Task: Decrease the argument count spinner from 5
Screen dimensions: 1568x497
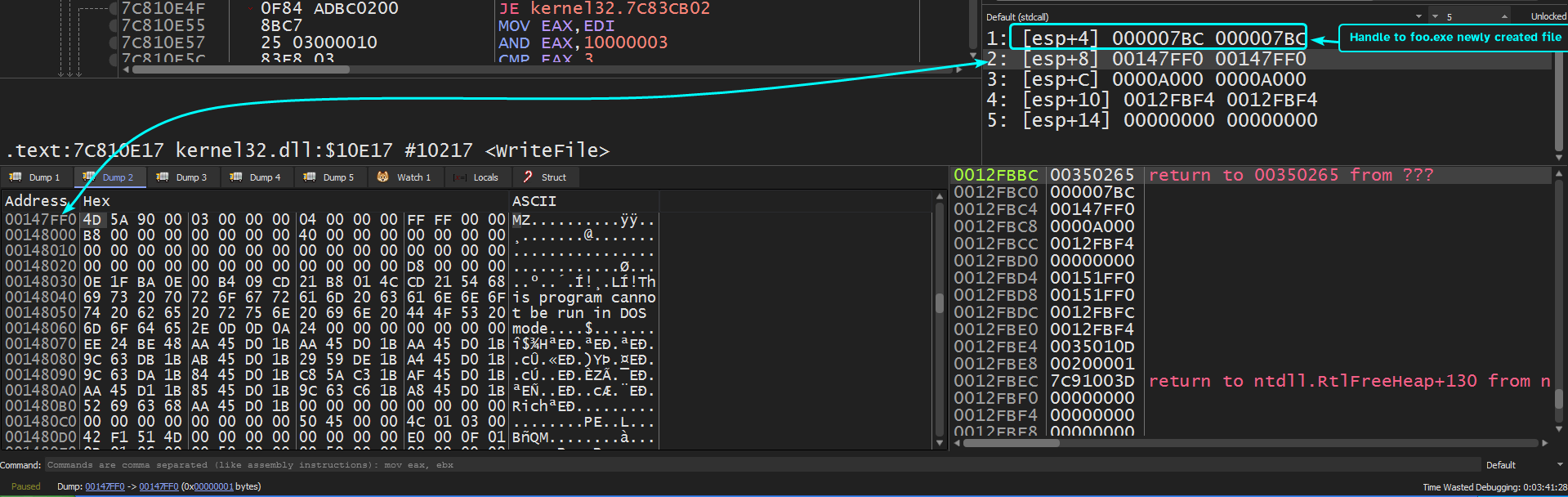Action: (1435, 16)
